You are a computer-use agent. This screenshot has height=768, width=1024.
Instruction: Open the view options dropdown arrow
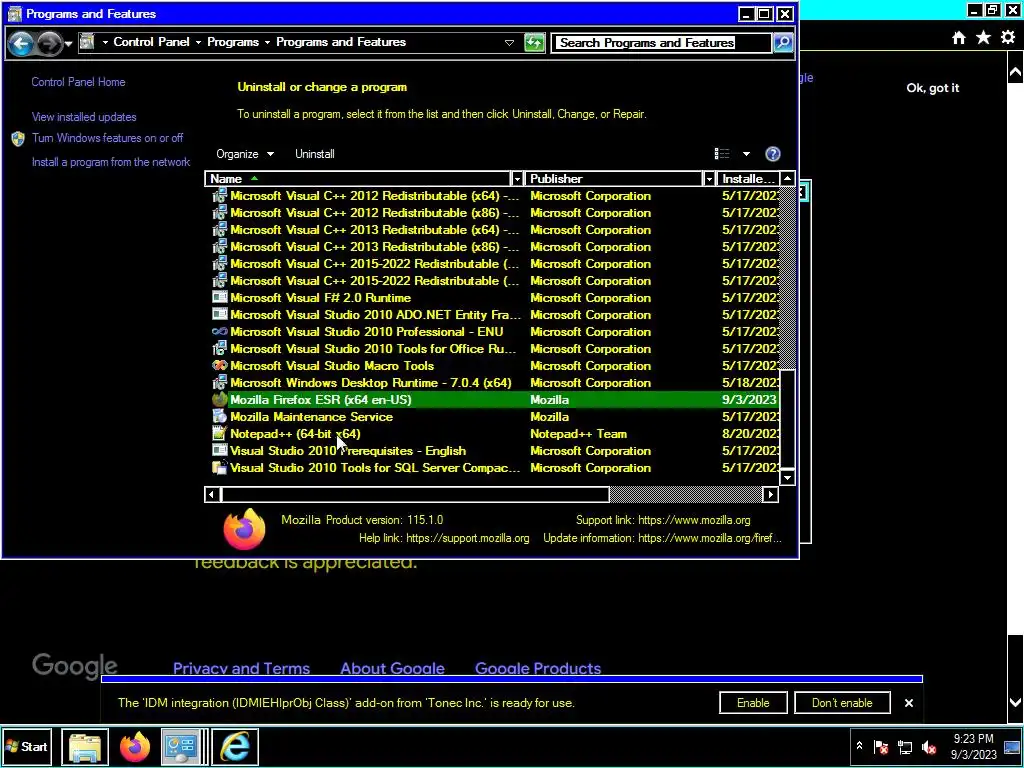[746, 154]
